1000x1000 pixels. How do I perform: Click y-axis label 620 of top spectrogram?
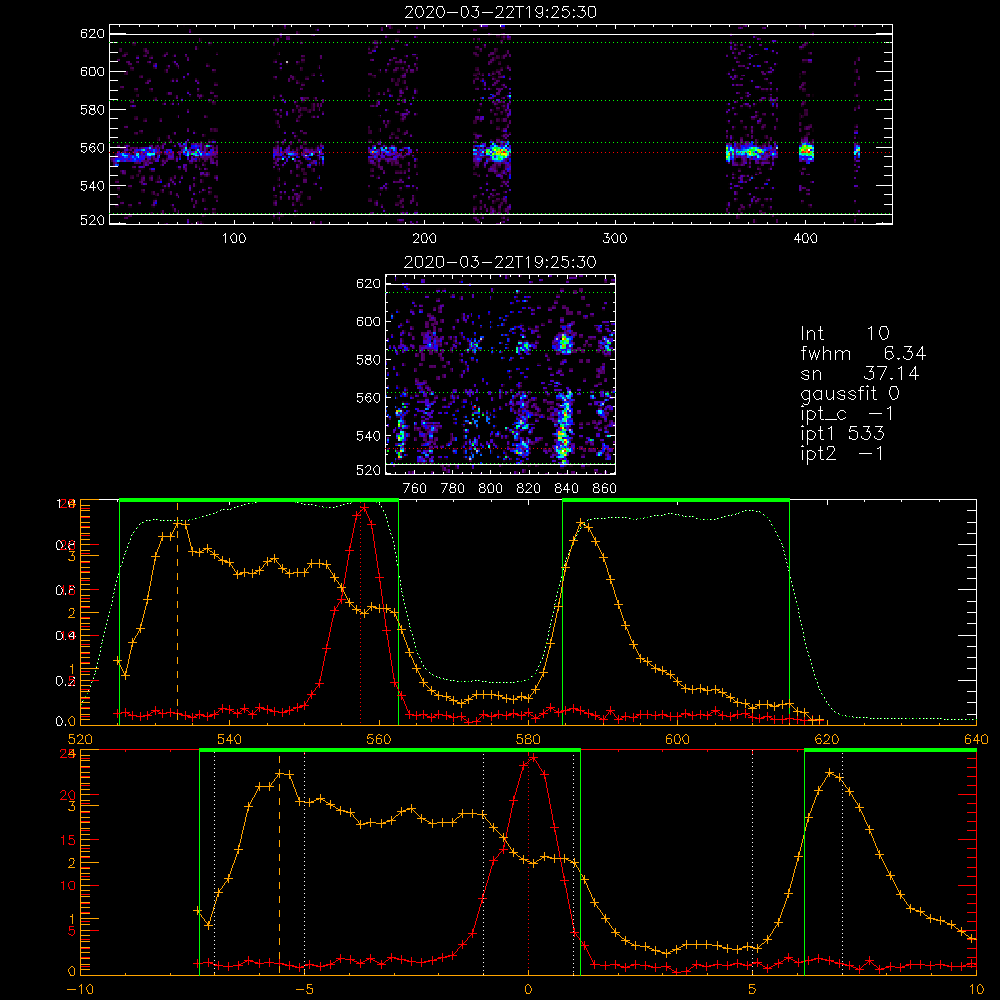pyautogui.click(x=92, y=34)
